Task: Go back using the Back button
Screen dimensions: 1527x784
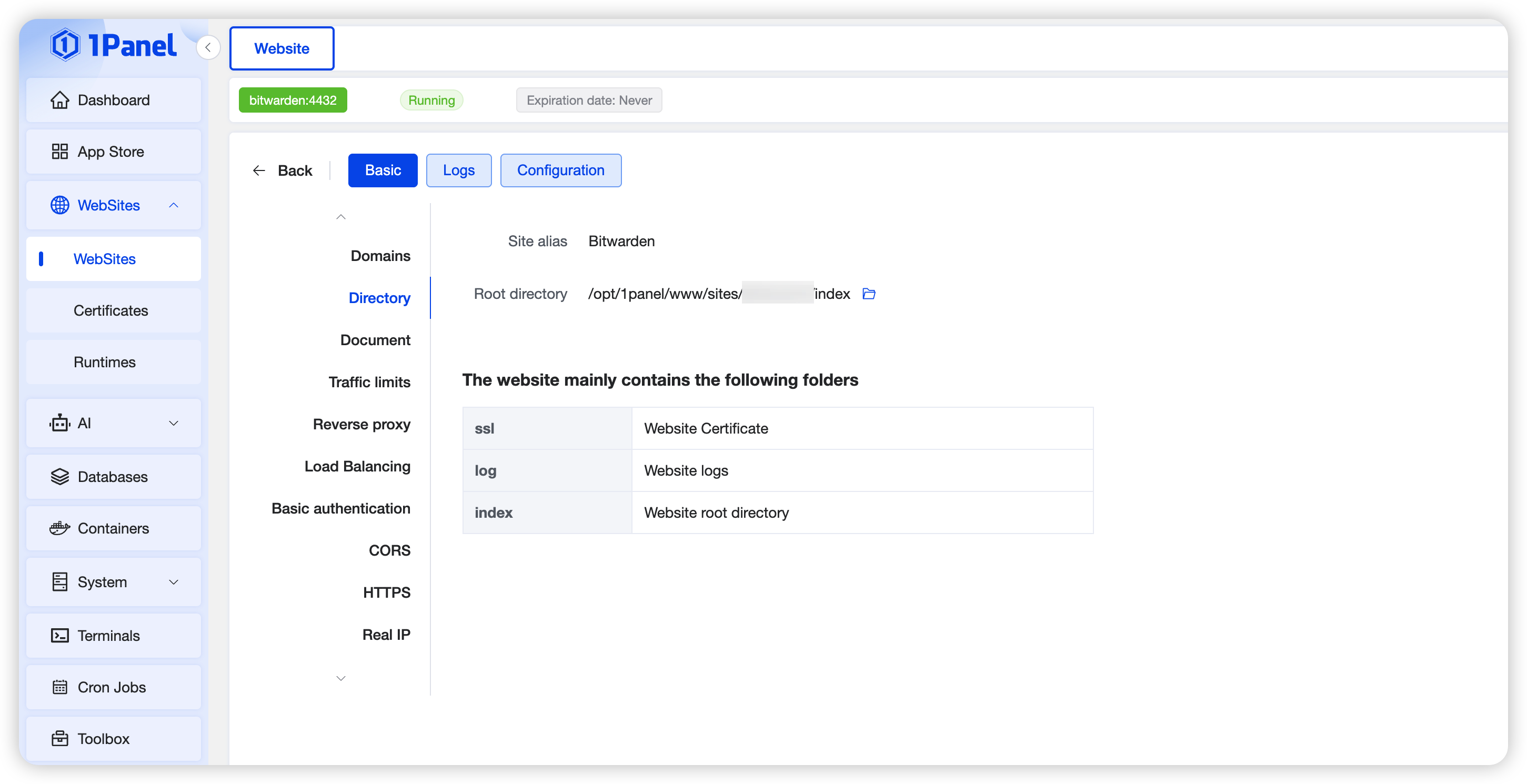Action: tap(283, 170)
